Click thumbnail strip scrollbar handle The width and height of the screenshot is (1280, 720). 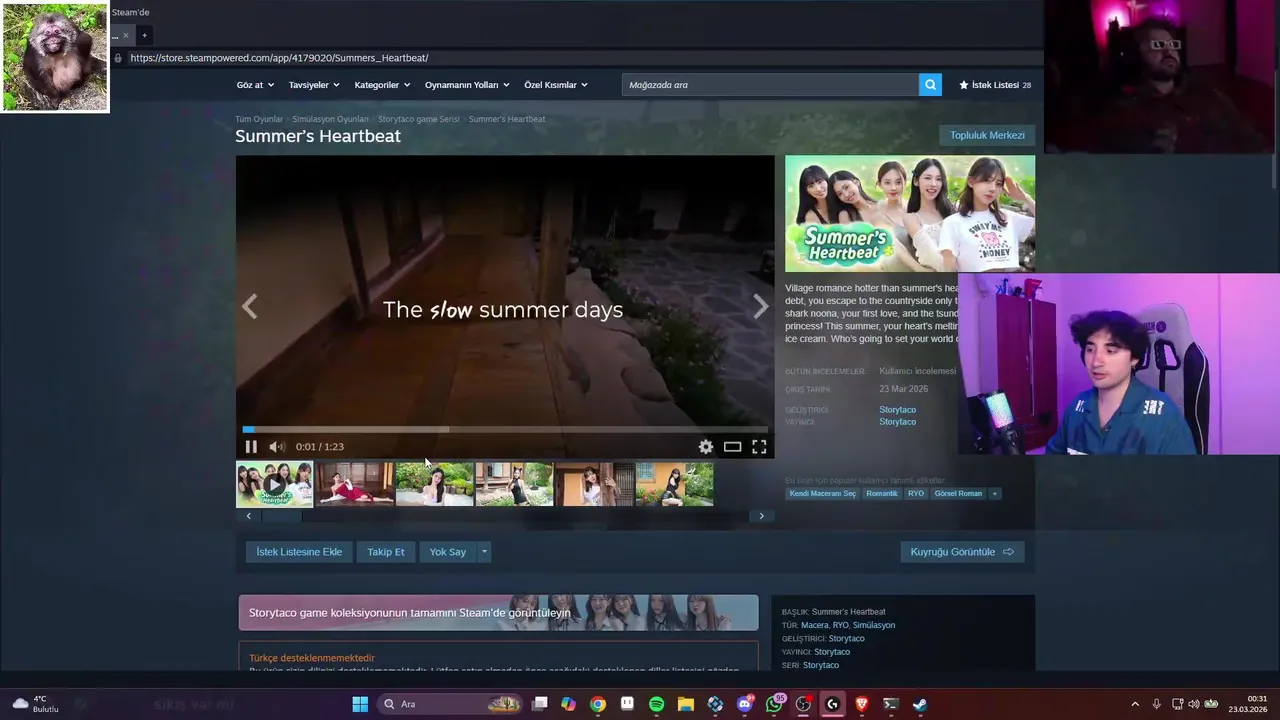click(x=281, y=516)
